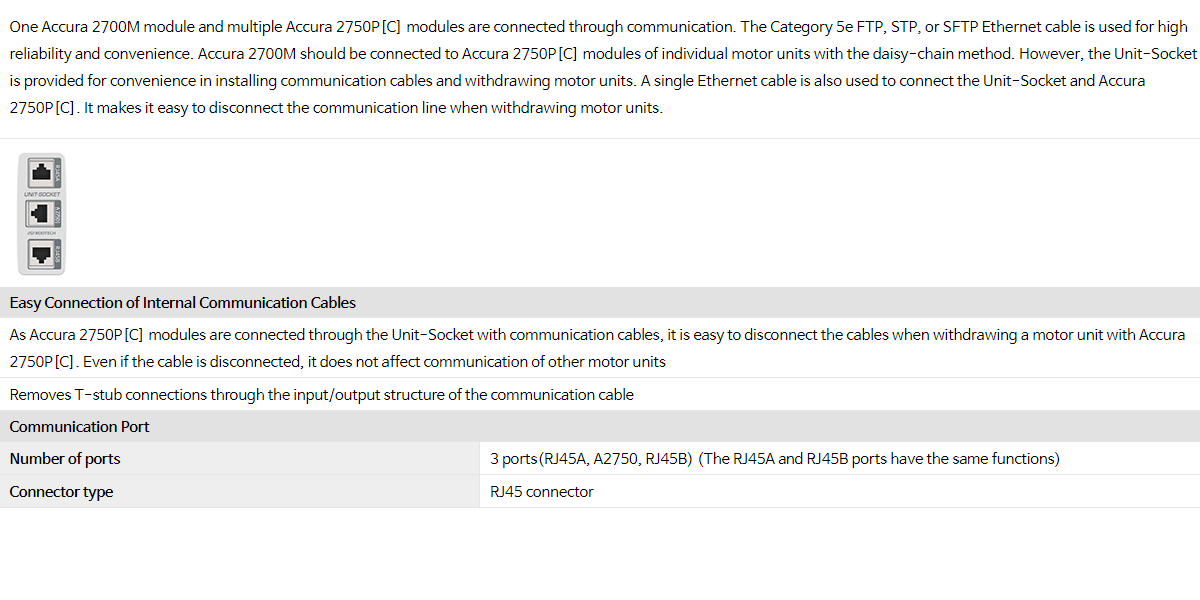Click the intro paragraph starting One Accura 2700M
1200x600 pixels.
point(600,67)
